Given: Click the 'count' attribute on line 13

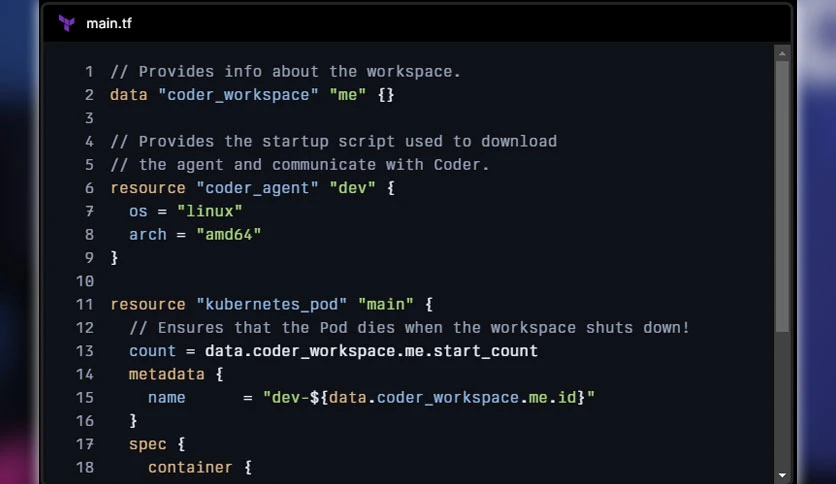Looking at the screenshot, I should pos(152,351).
